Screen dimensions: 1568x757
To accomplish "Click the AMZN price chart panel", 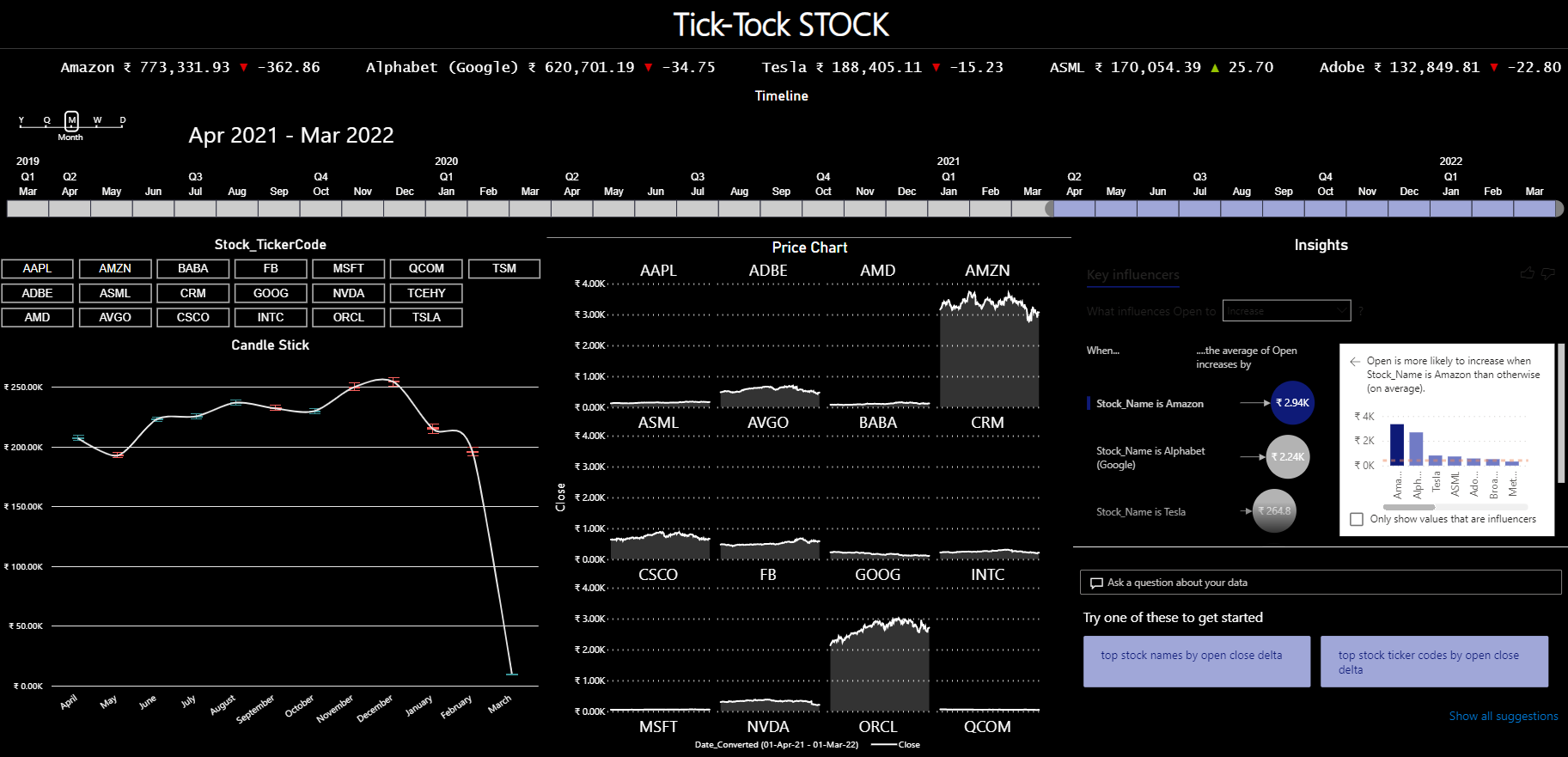I will (x=988, y=345).
